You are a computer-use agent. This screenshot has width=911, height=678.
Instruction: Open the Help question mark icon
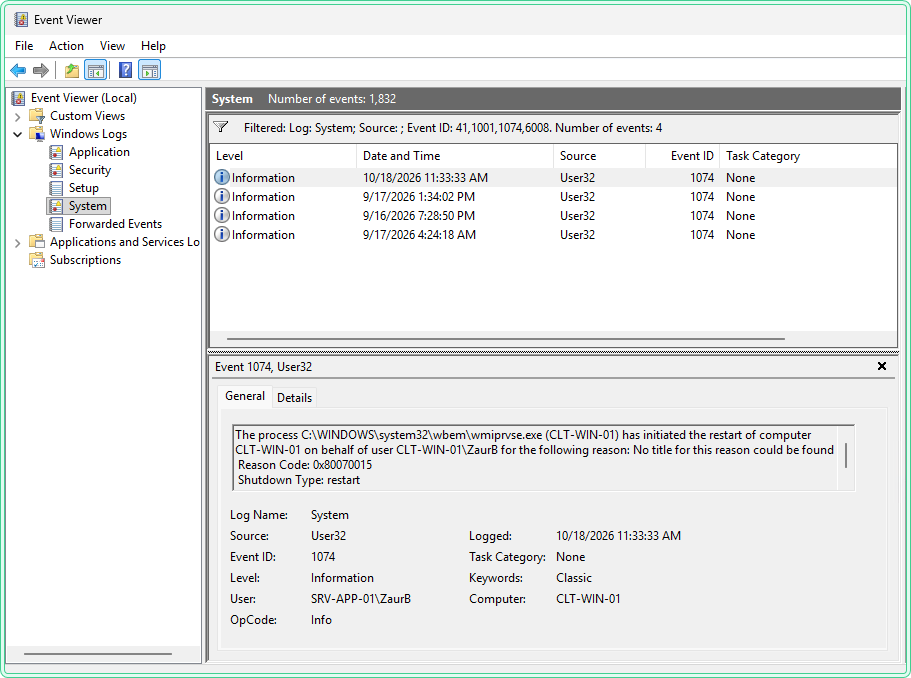pyautogui.click(x=125, y=71)
